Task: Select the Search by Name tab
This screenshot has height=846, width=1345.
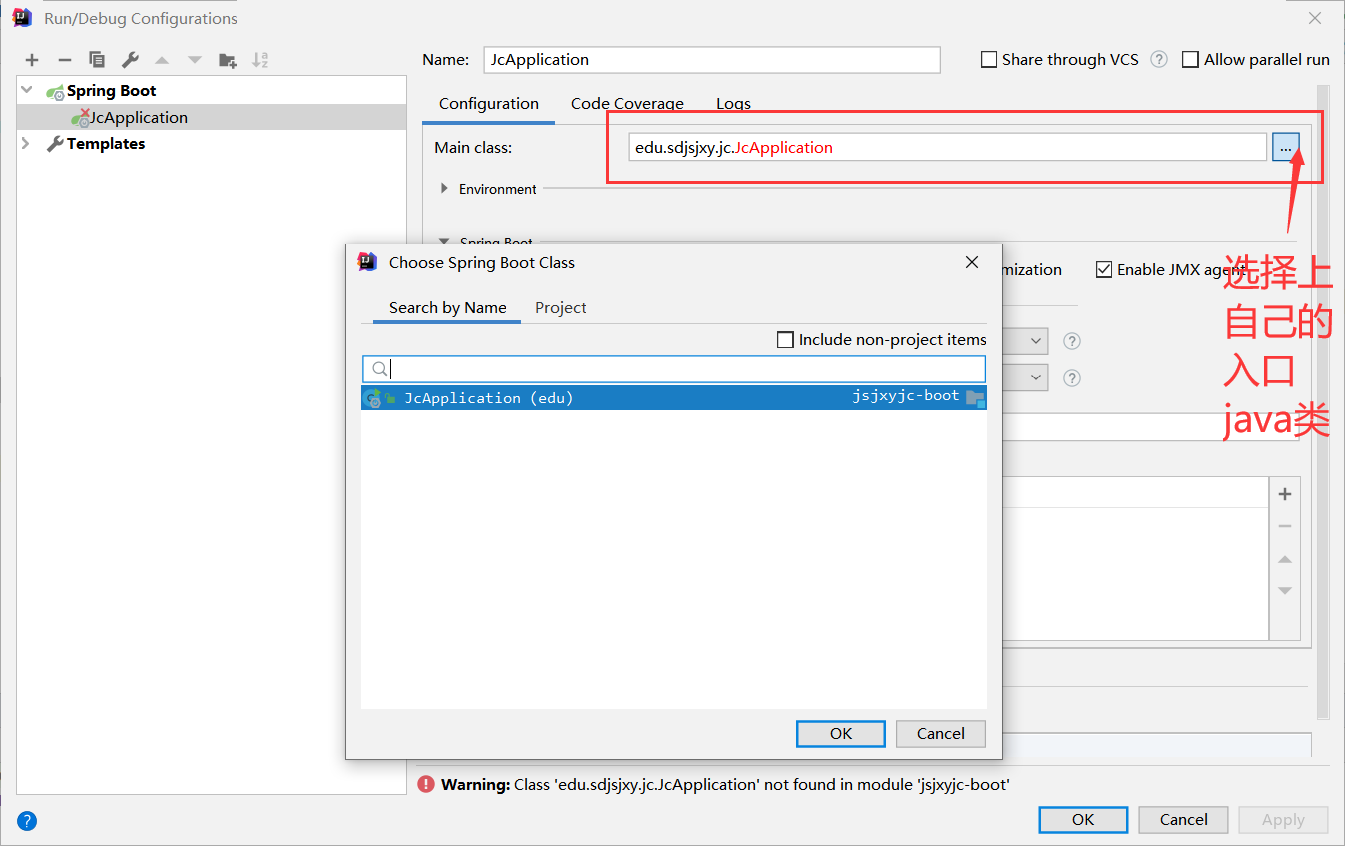Action: coord(448,308)
